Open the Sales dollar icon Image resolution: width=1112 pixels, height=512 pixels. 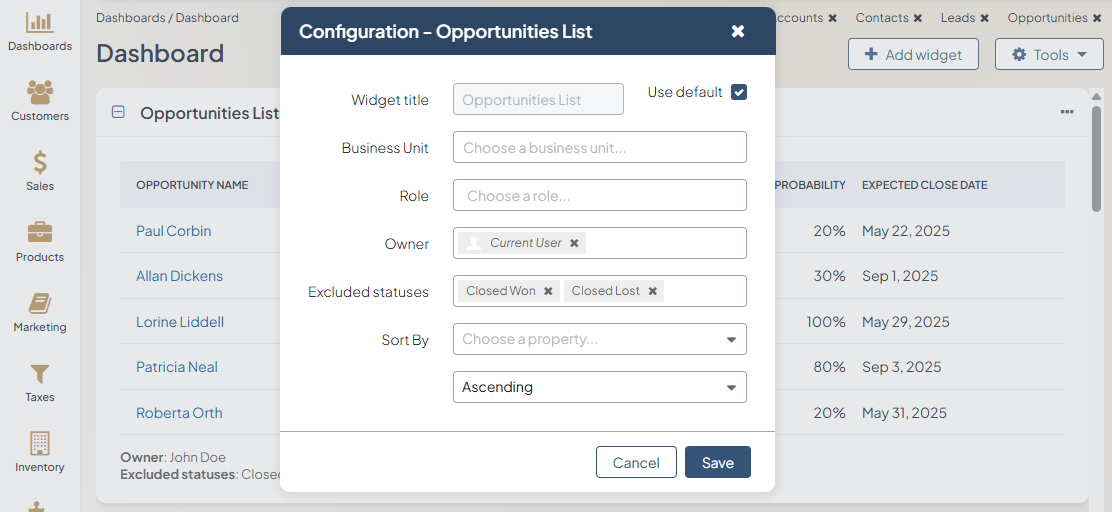pyautogui.click(x=40, y=163)
